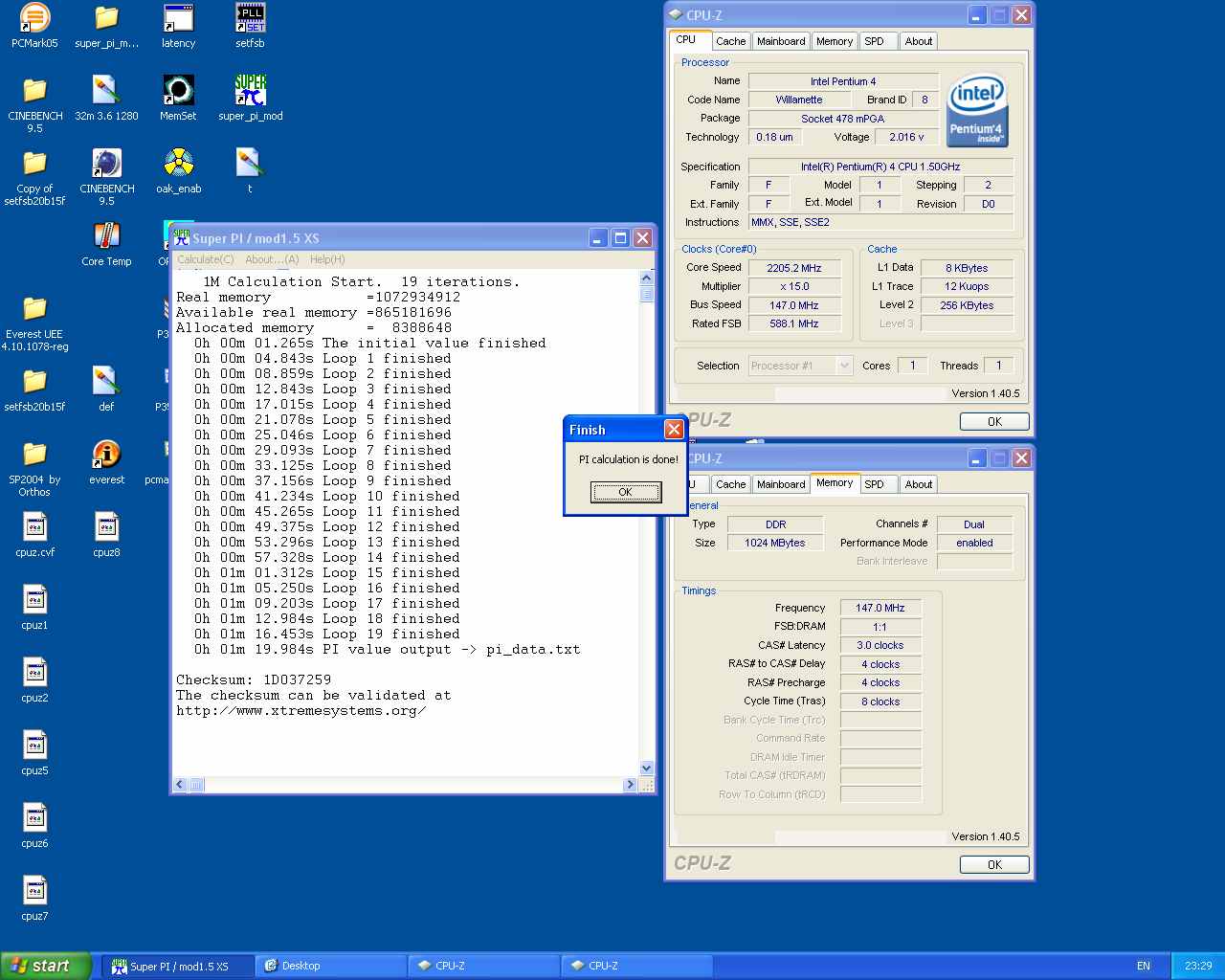Open the cpuz.cvf file
This screenshot has width=1225, height=980.
pyautogui.click(x=34, y=535)
